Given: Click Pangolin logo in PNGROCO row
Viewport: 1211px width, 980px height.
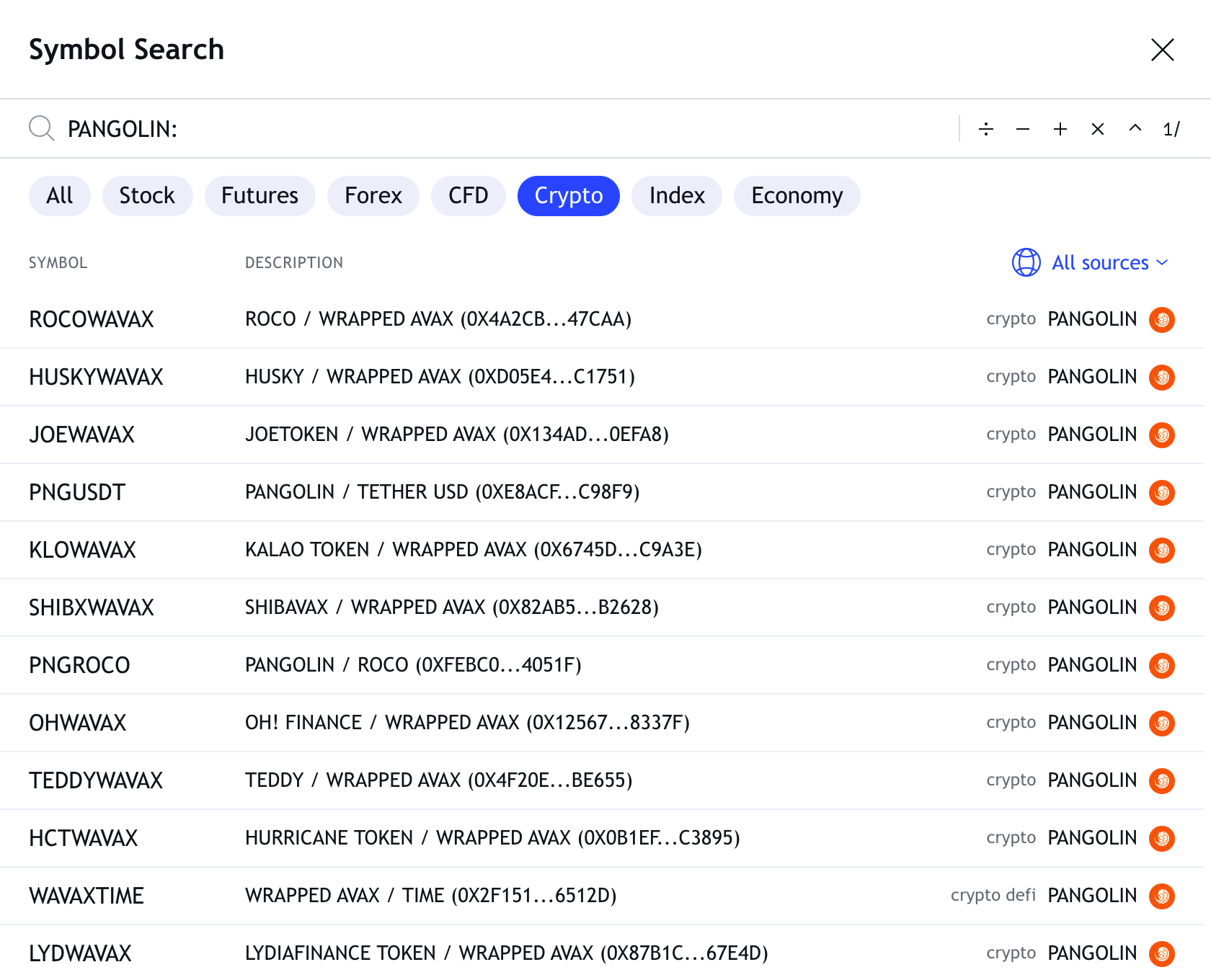Looking at the screenshot, I should (x=1161, y=665).
